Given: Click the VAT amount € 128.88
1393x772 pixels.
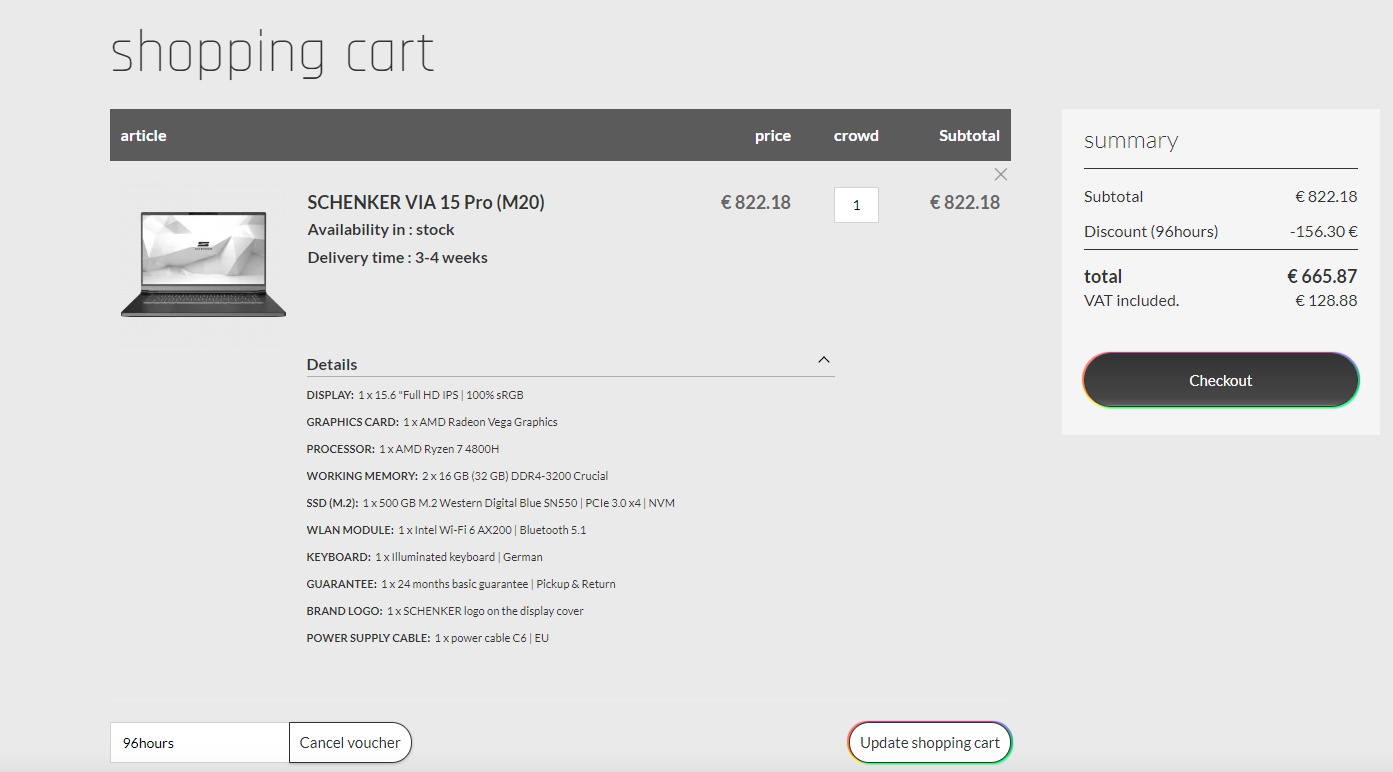Looking at the screenshot, I should [1326, 300].
